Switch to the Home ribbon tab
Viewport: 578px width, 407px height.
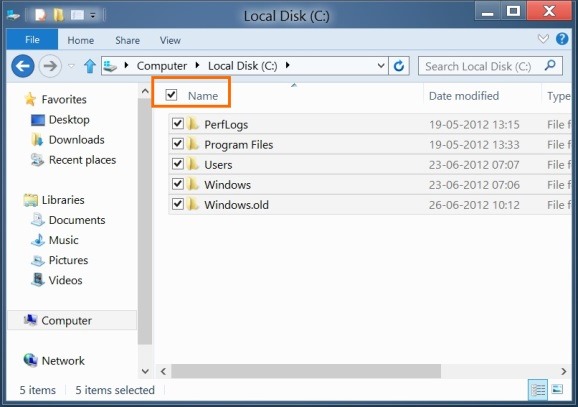tap(80, 40)
